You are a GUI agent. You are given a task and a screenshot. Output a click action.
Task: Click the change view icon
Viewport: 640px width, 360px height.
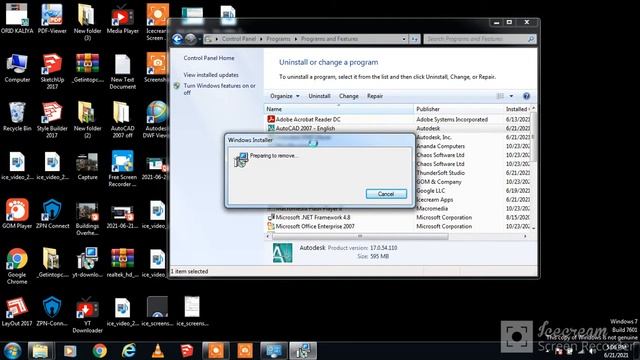500,96
